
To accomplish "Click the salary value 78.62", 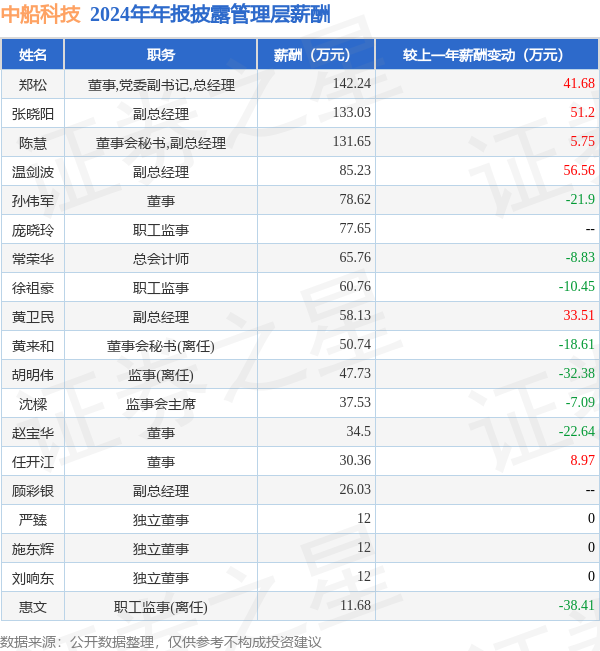I will (x=355, y=199).
